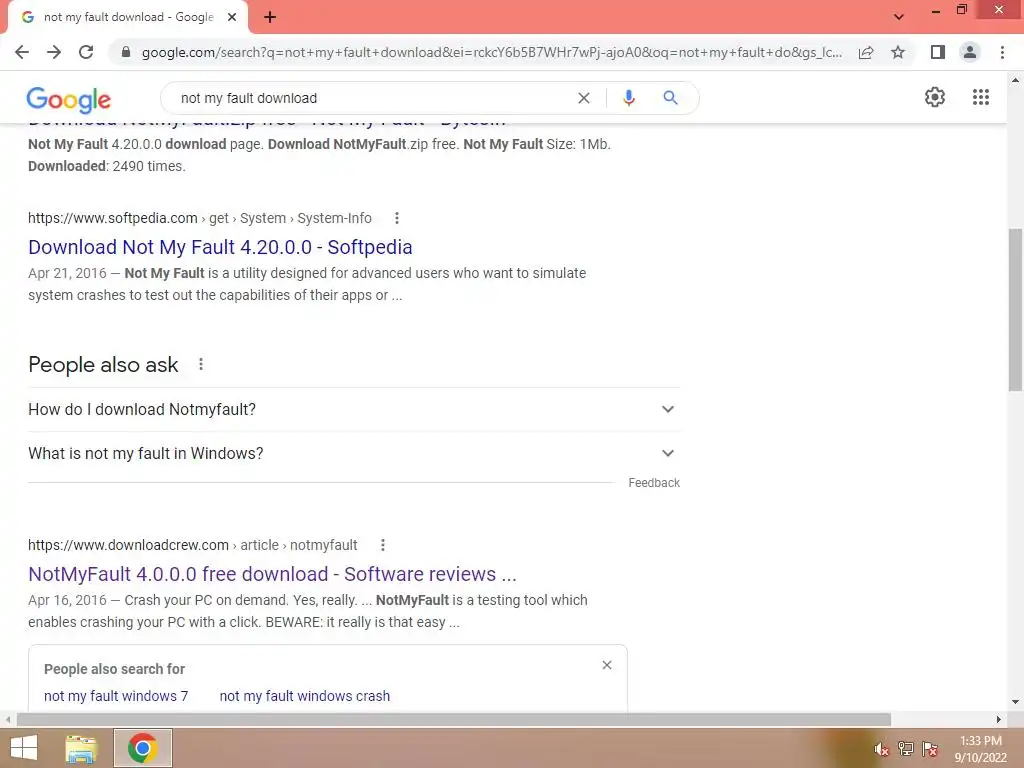
Task: Open a new browser tab
Action: click(270, 18)
